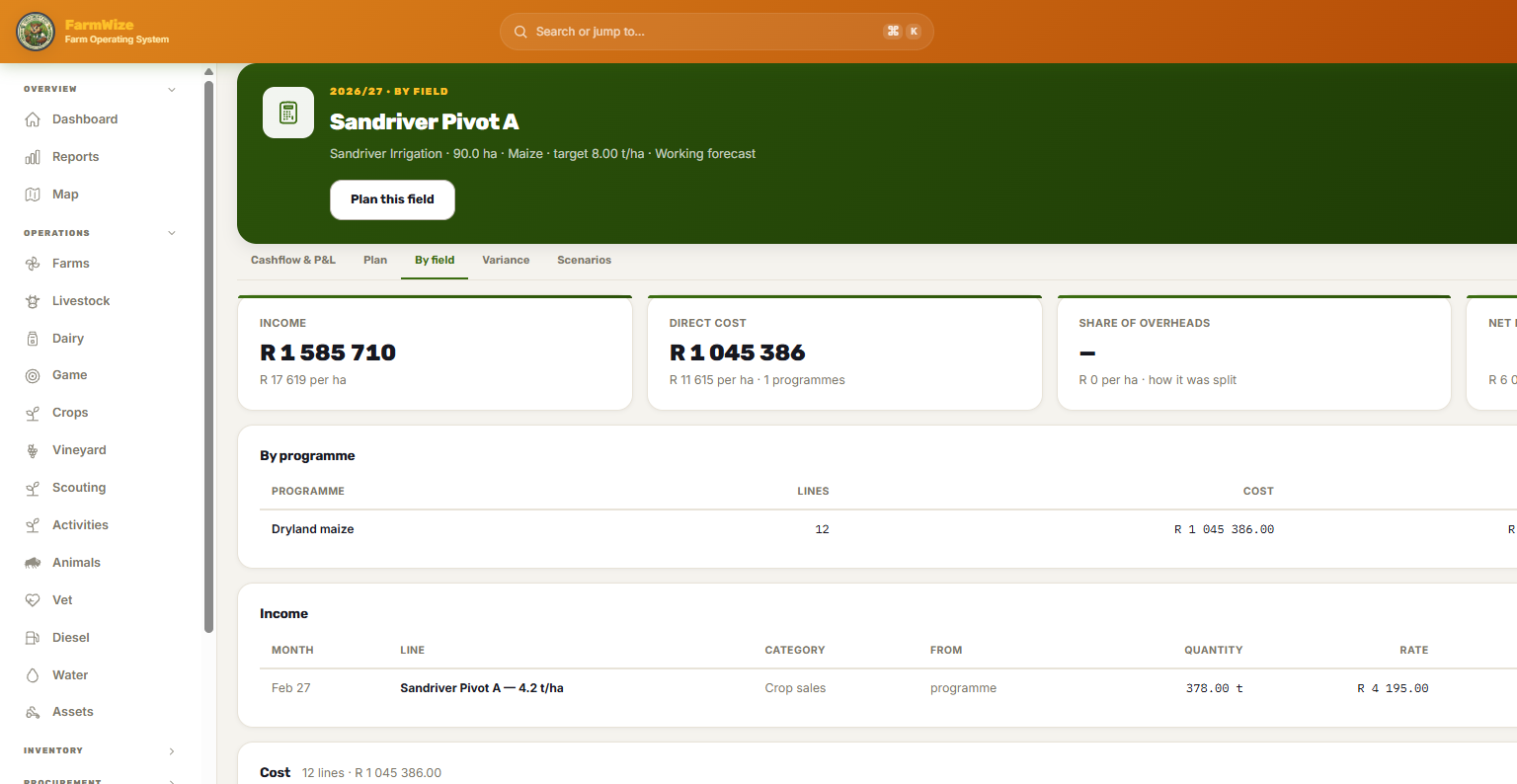Image resolution: width=1517 pixels, height=784 pixels.
Task: Click the Vet heart icon
Action: pos(33,600)
